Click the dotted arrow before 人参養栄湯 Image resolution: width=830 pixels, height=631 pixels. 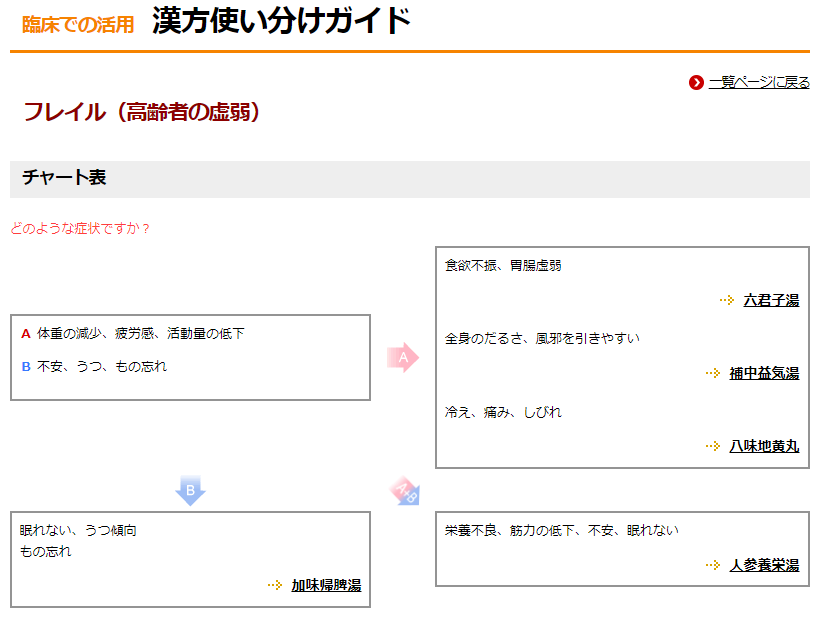713,565
